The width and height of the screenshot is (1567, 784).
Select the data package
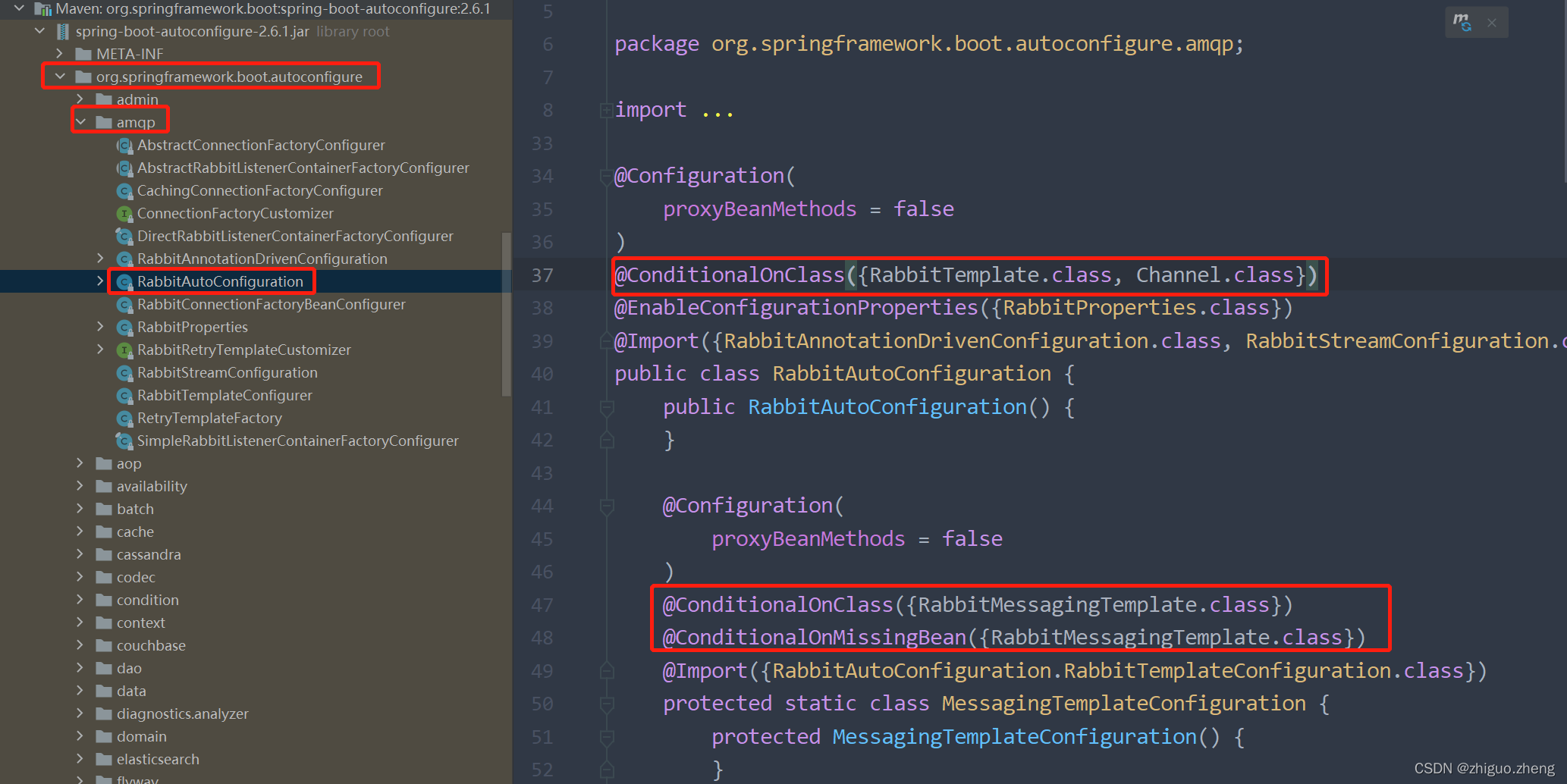click(131, 691)
